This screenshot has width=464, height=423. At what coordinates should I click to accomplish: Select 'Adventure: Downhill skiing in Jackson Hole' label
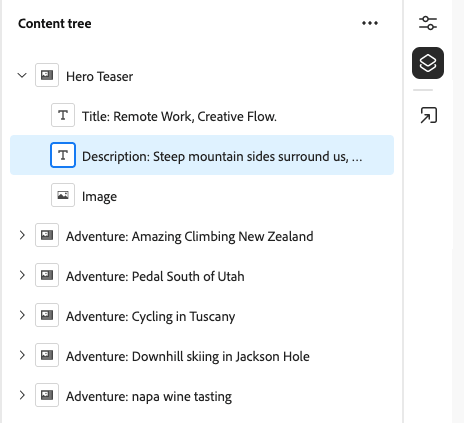[188, 356]
